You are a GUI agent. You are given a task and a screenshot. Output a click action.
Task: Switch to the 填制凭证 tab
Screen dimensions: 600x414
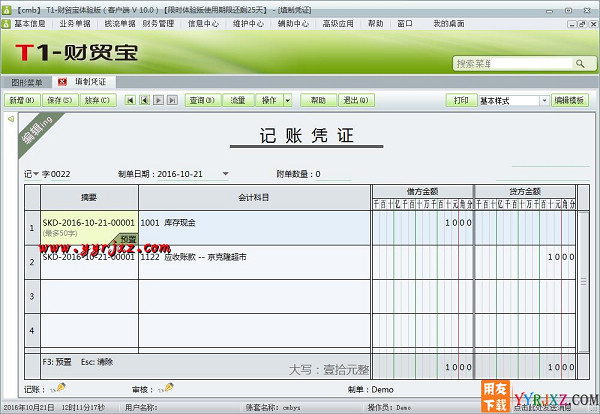click(x=85, y=81)
